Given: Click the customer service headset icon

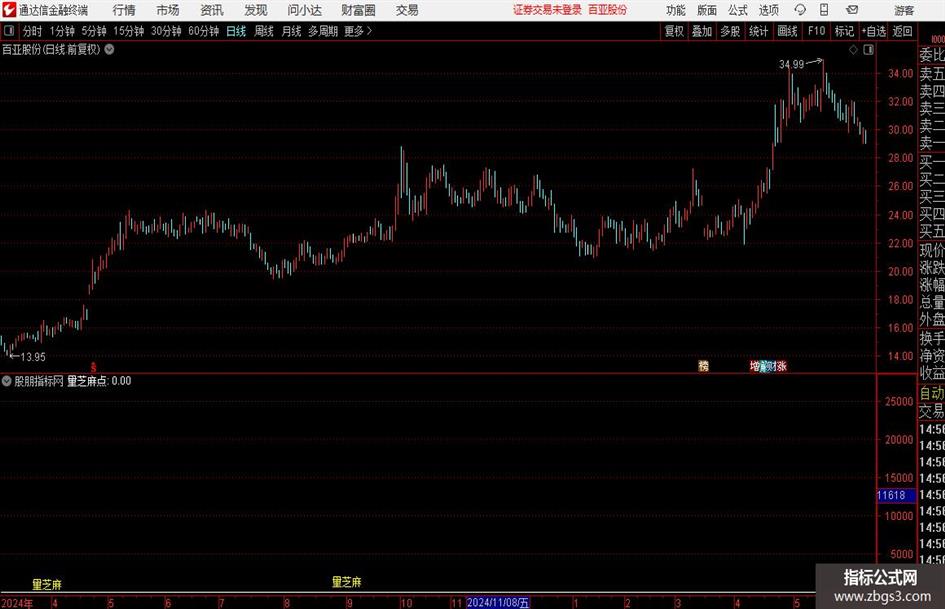Looking at the screenshot, I should click(x=800, y=10).
